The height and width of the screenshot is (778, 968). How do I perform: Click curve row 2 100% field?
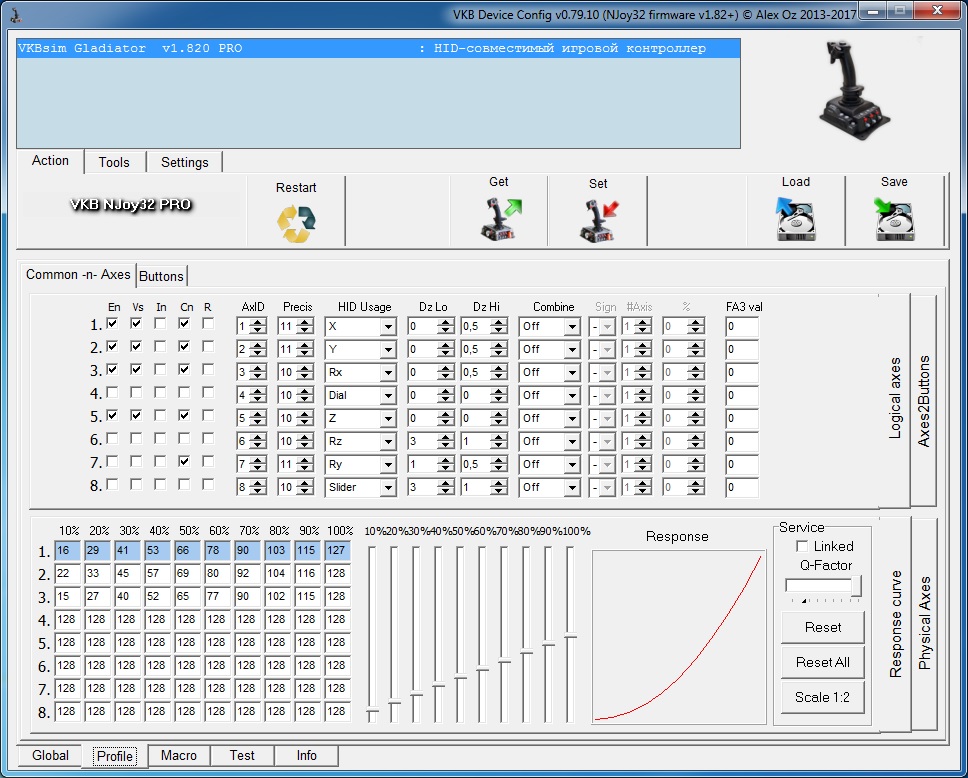(x=338, y=574)
